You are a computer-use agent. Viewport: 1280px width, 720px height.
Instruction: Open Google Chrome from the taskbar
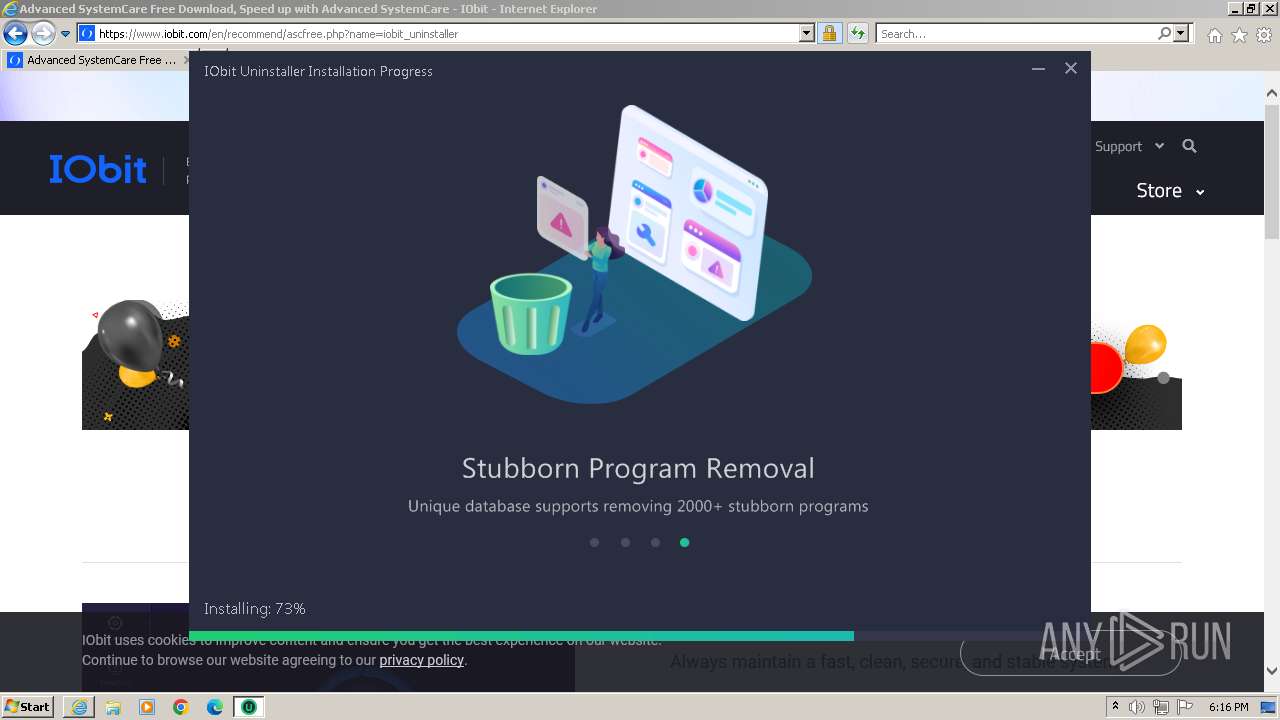click(x=181, y=707)
